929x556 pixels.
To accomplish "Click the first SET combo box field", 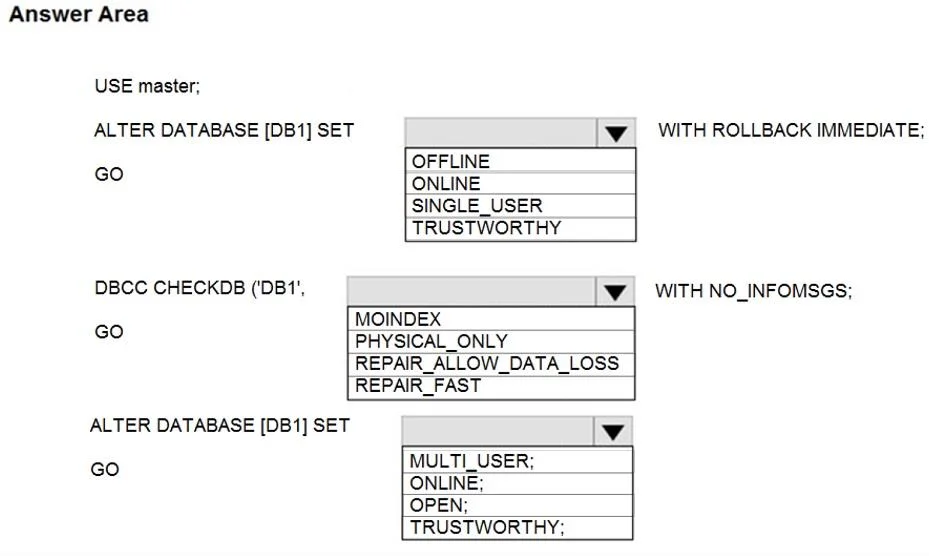I will (x=501, y=133).
